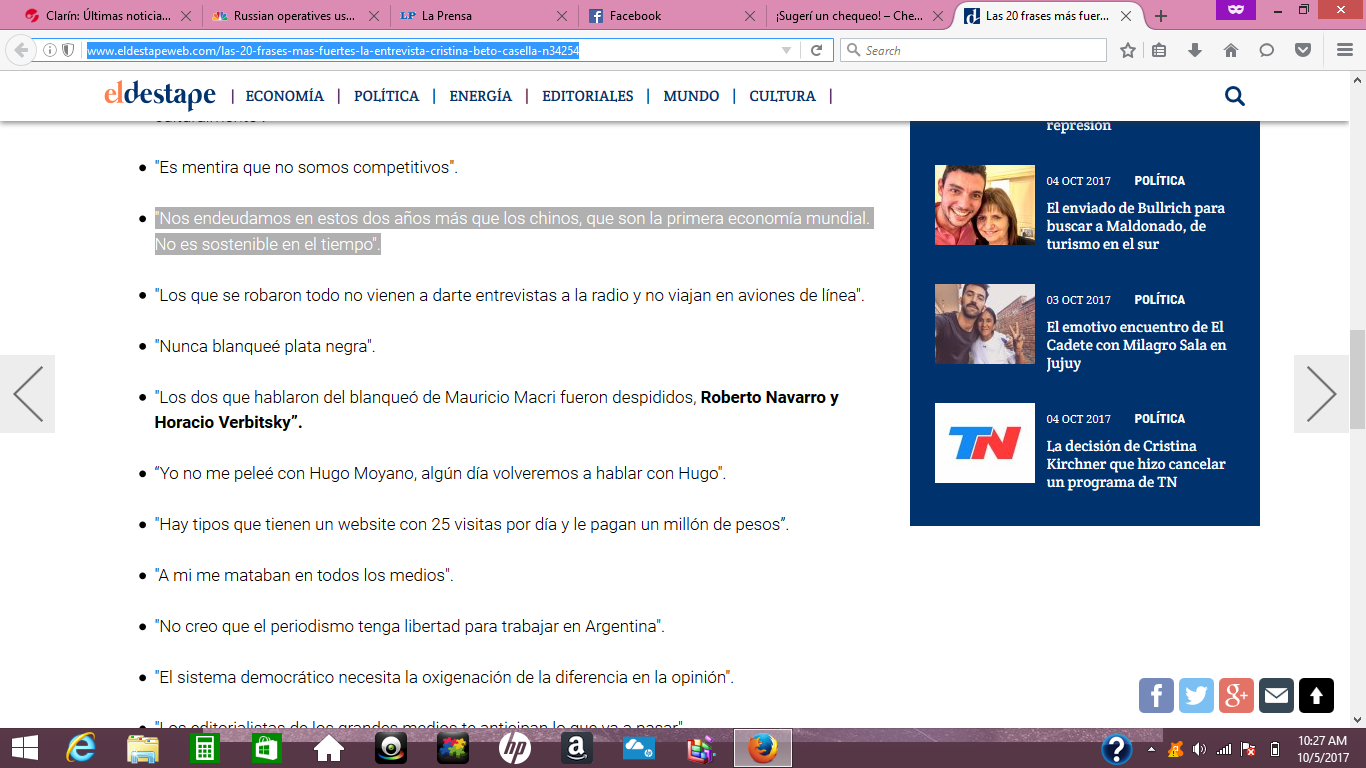
Task: Open the Windows Store taskbar icon
Action: click(267, 748)
